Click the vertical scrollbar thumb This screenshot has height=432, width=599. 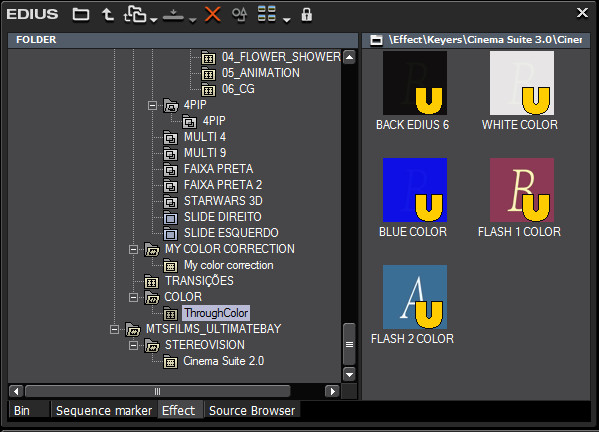pyautogui.click(x=349, y=345)
